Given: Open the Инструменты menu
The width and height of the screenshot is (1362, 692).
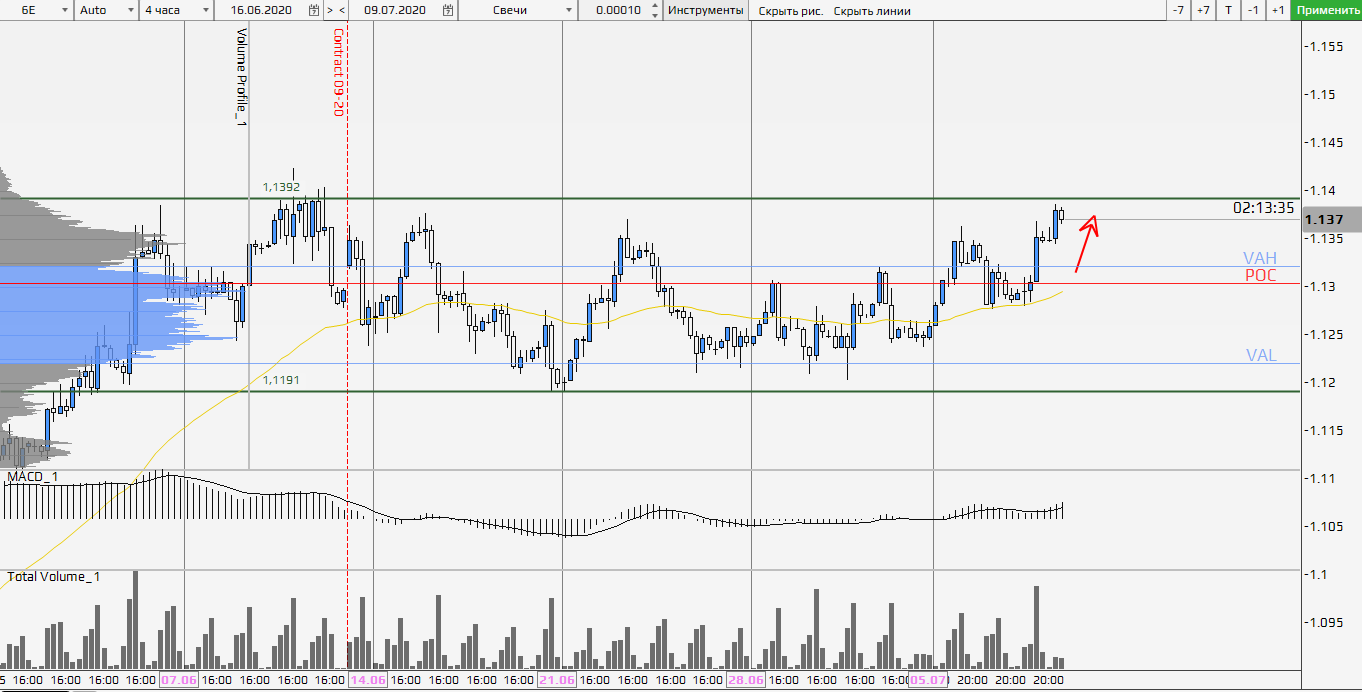Looking at the screenshot, I should coord(706,10).
